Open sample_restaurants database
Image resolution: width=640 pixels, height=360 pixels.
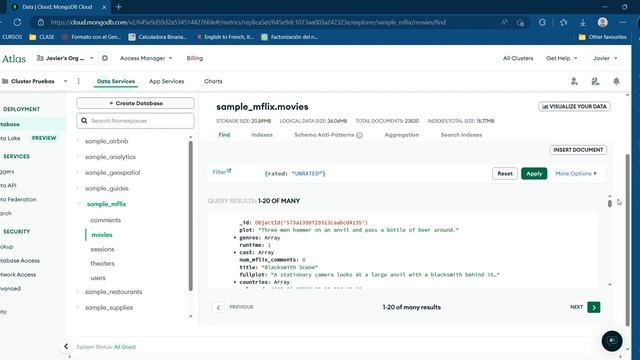tap(113, 292)
